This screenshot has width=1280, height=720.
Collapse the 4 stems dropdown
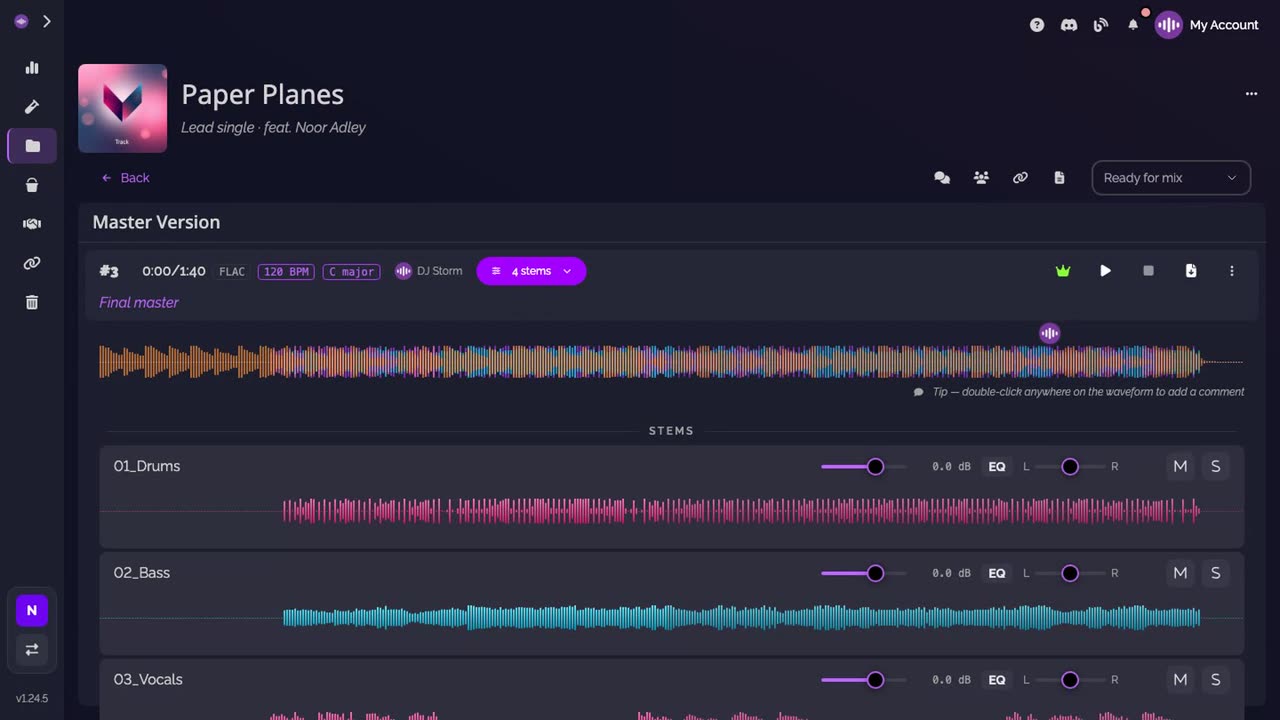(531, 271)
